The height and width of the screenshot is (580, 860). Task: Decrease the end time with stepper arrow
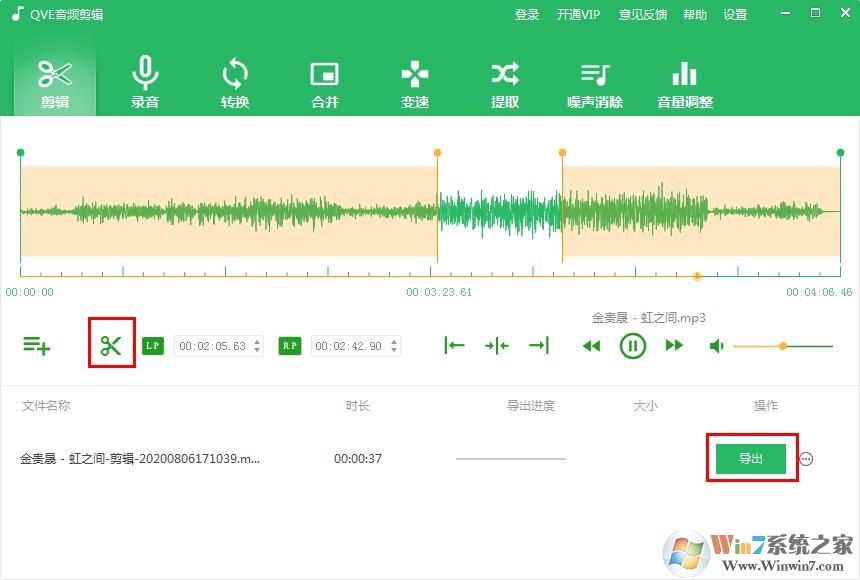pos(396,350)
